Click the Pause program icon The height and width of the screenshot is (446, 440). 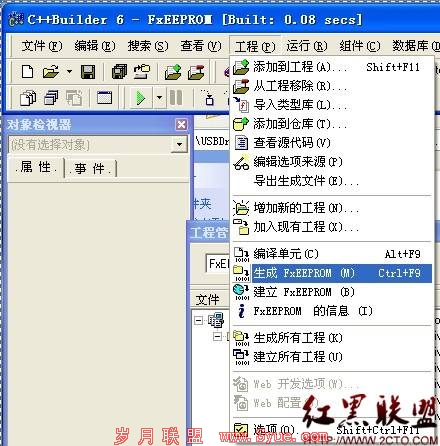pyautogui.click(x=176, y=98)
